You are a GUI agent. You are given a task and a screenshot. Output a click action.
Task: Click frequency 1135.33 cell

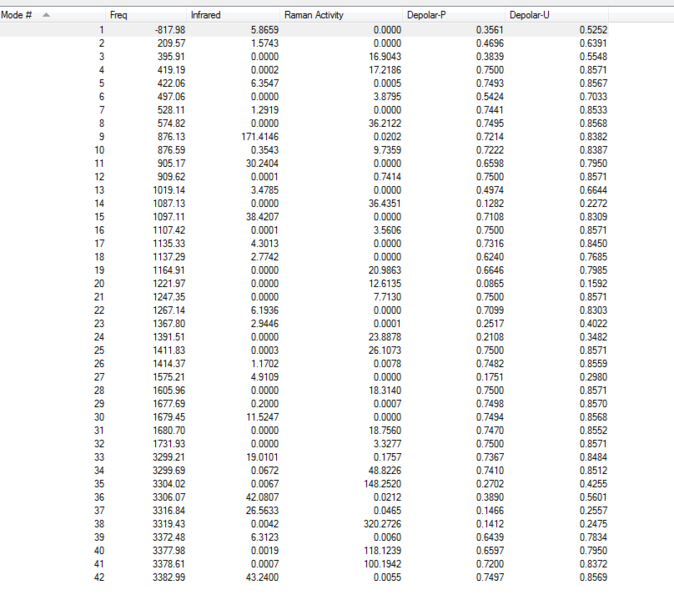[x=169, y=244]
